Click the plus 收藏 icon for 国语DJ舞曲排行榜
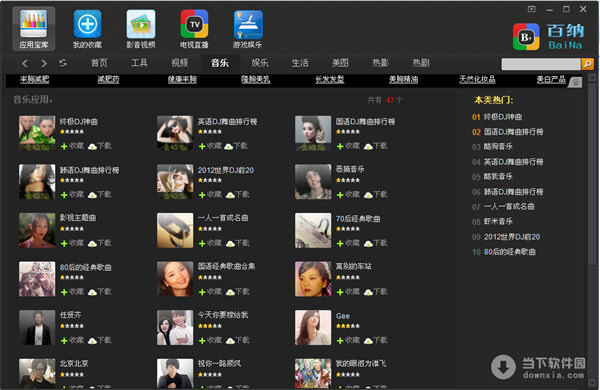This screenshot has width=600, height=390. pyautogui.click(x=340, y=146)
